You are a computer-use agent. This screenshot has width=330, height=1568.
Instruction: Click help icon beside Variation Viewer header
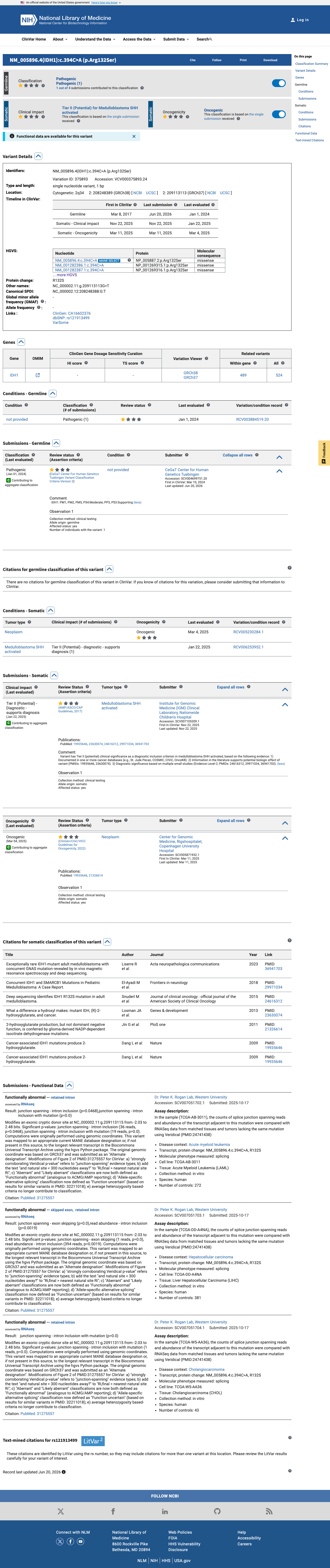coord(206,358)
